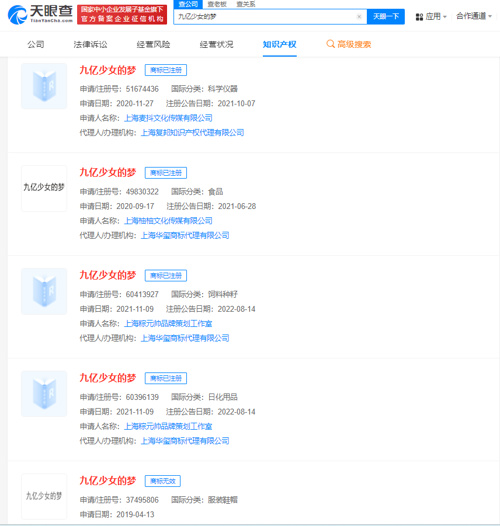Switch to the 经营风险 tab
The height and width of the screenshot is (526, 500).
(153, 44)
